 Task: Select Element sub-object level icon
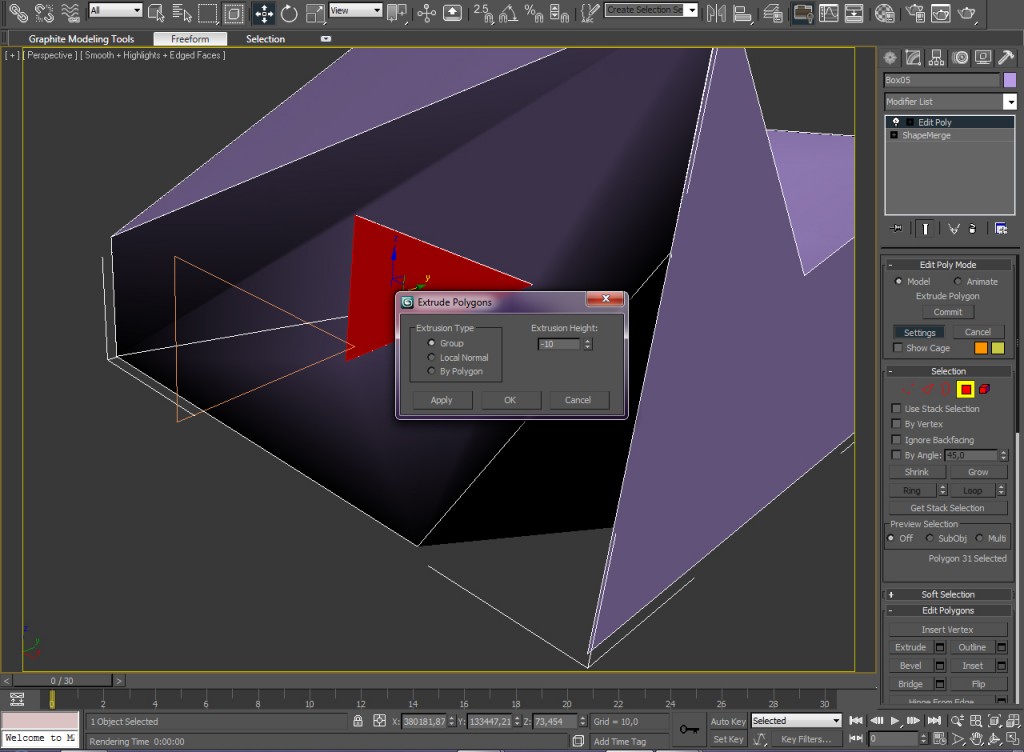pyautogui.click(x=984, y=390)
